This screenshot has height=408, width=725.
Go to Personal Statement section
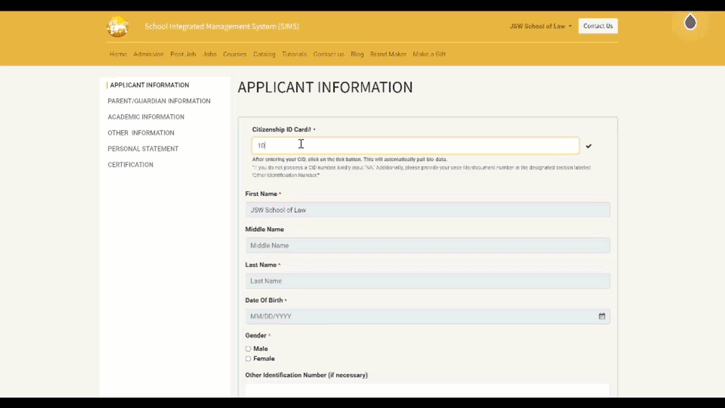click(143, 149)
